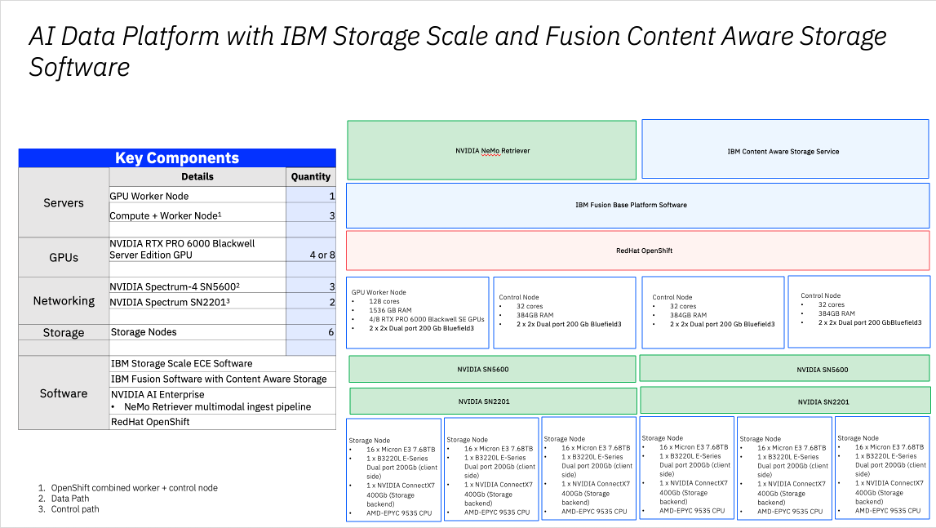Click the "1536 GB RAM" bullet
Image resolution: width=936 pixels, height=528 pixels.
[390, 310]
